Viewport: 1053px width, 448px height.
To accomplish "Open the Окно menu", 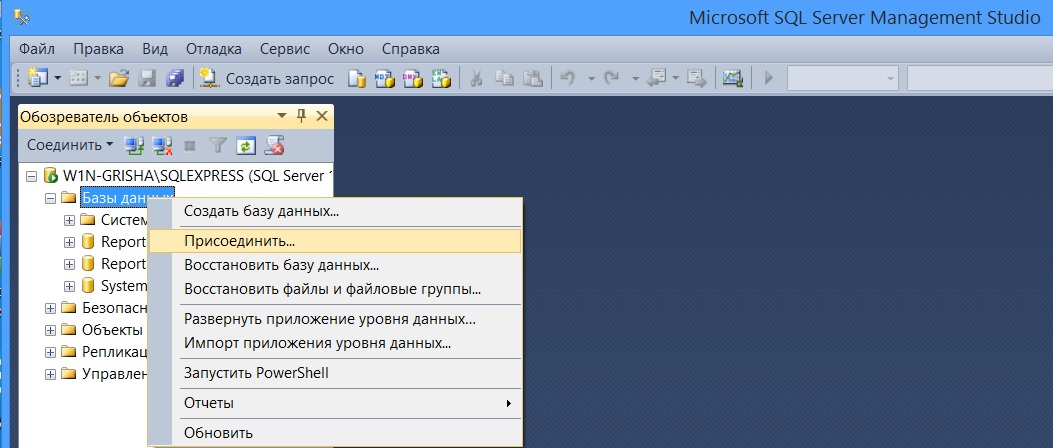I will 346,49.
